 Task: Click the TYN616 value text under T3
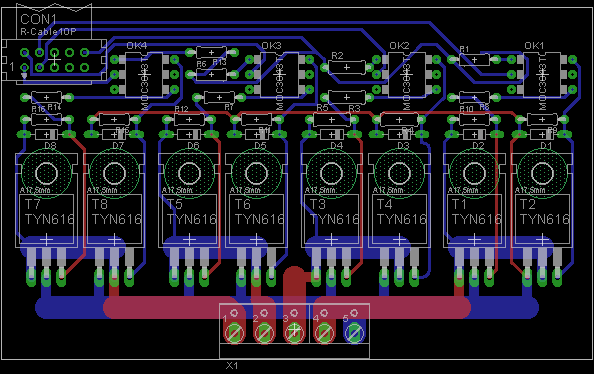(335, 219)
